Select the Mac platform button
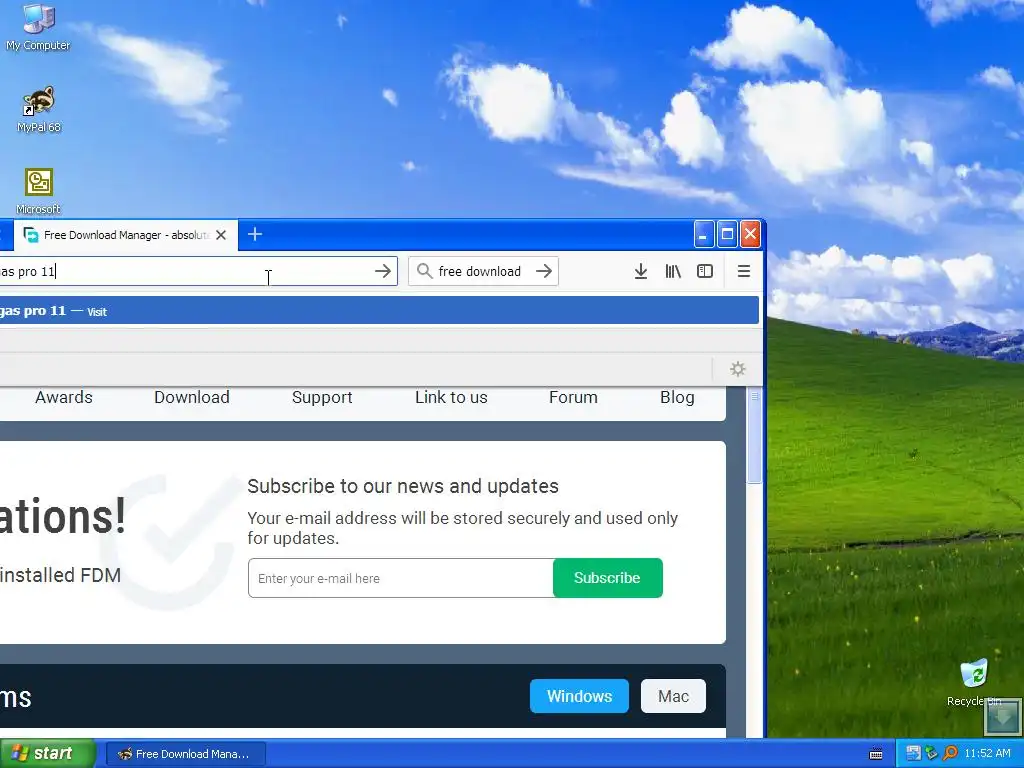This screenshot has height=768, width=1024. click(673, 696)
